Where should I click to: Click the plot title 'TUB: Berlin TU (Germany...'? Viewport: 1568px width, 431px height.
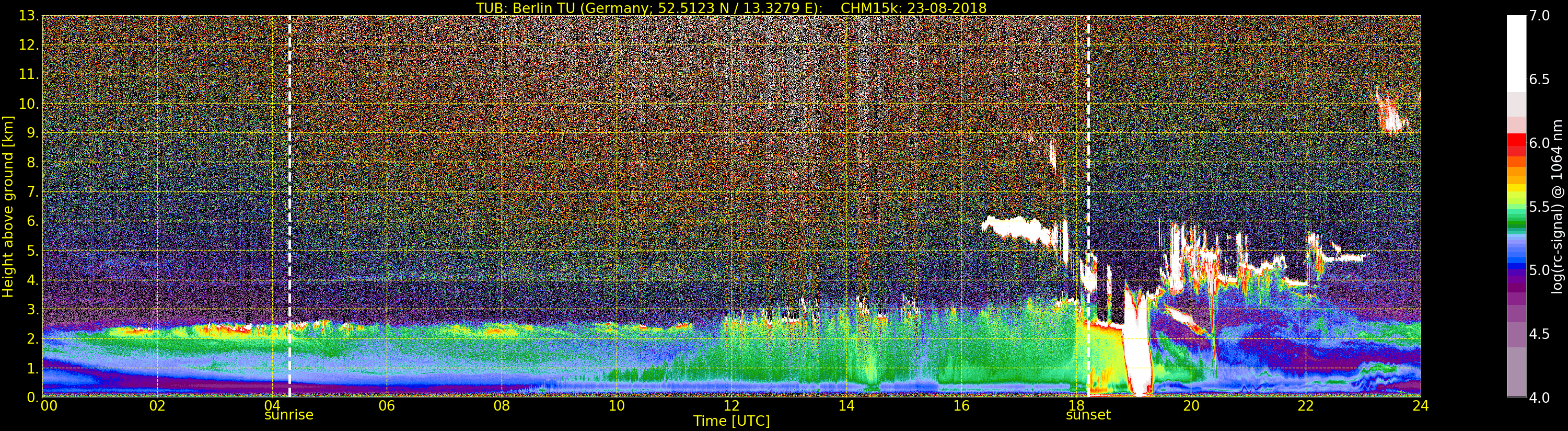731,8
